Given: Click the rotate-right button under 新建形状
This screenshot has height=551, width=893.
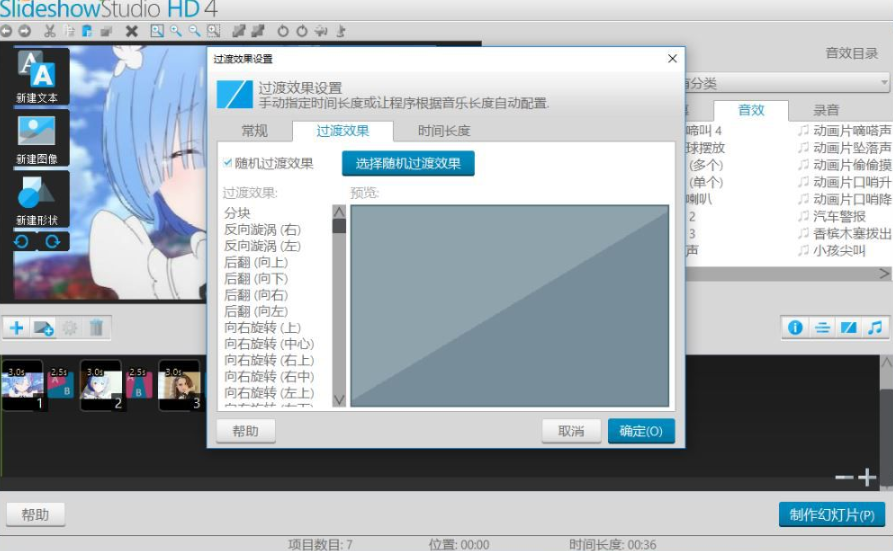Looking at the screenshot, I should click(x=53, y=242).
